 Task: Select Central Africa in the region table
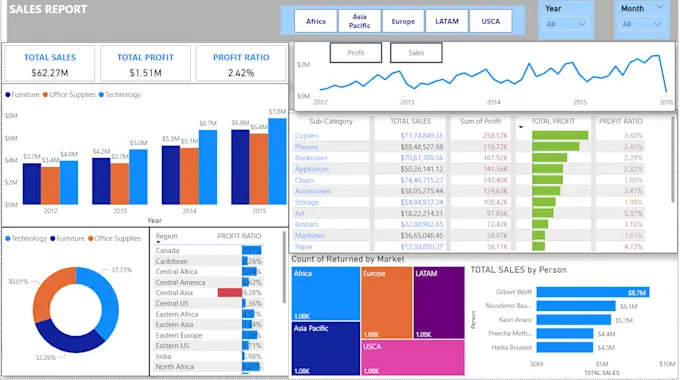pyautogui.click(x=208, y=272)
